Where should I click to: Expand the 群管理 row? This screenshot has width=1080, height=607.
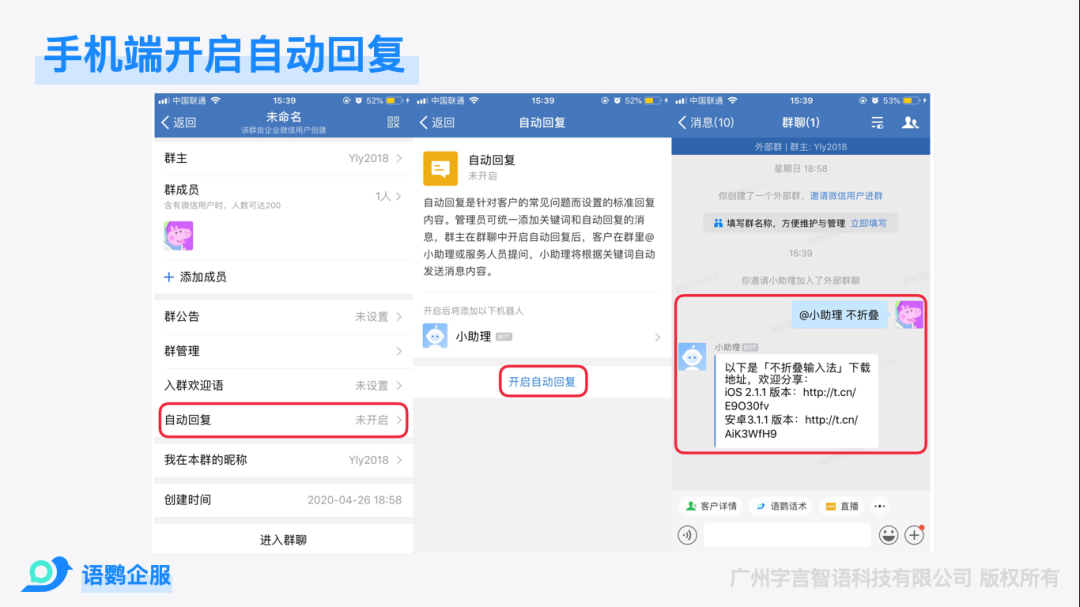point(284,351)
